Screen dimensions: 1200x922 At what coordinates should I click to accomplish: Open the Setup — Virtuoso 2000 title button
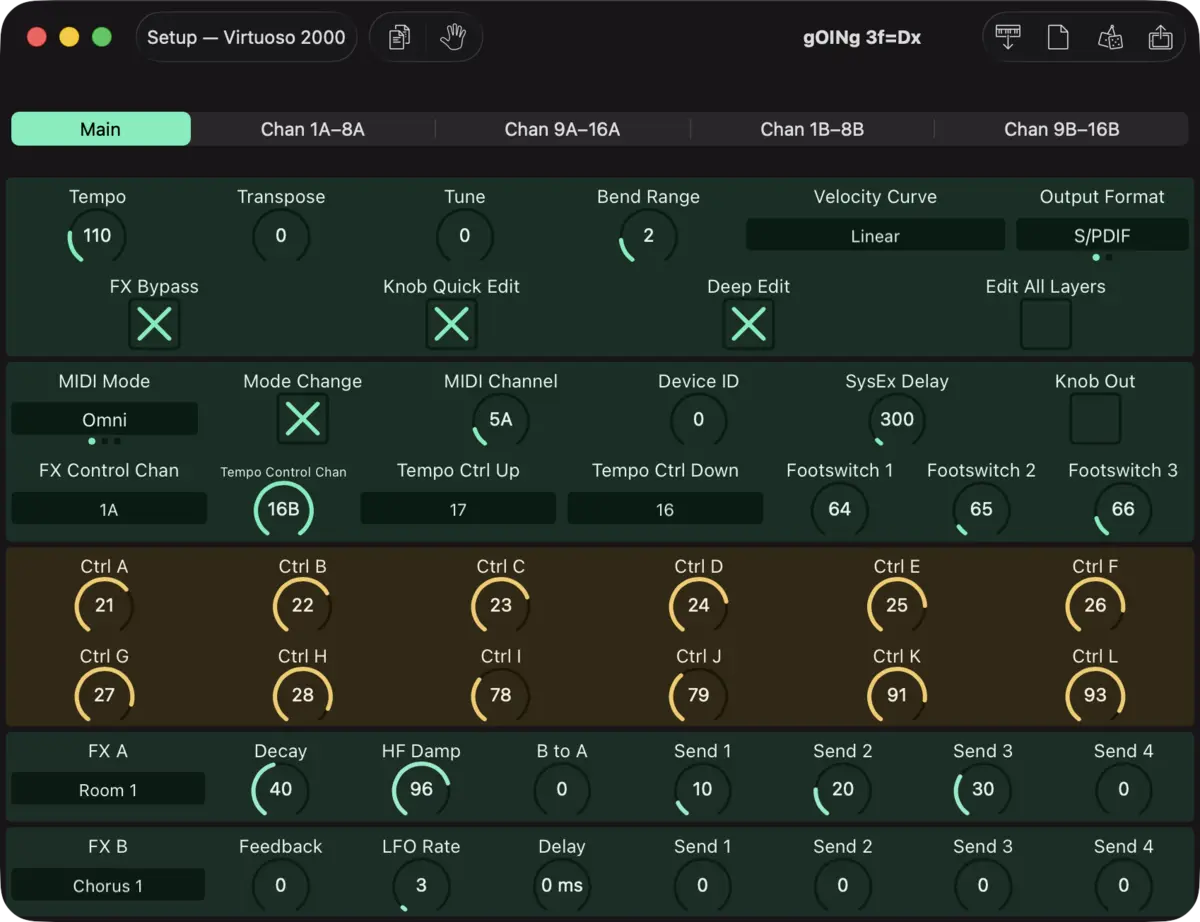[246, 38]
